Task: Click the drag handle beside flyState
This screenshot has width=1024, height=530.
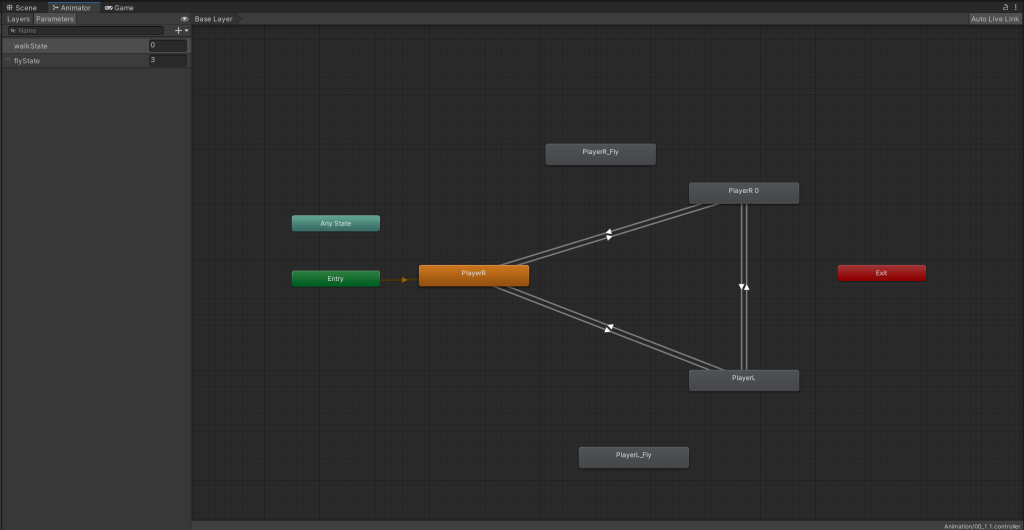Action: [x=8, y=61]
